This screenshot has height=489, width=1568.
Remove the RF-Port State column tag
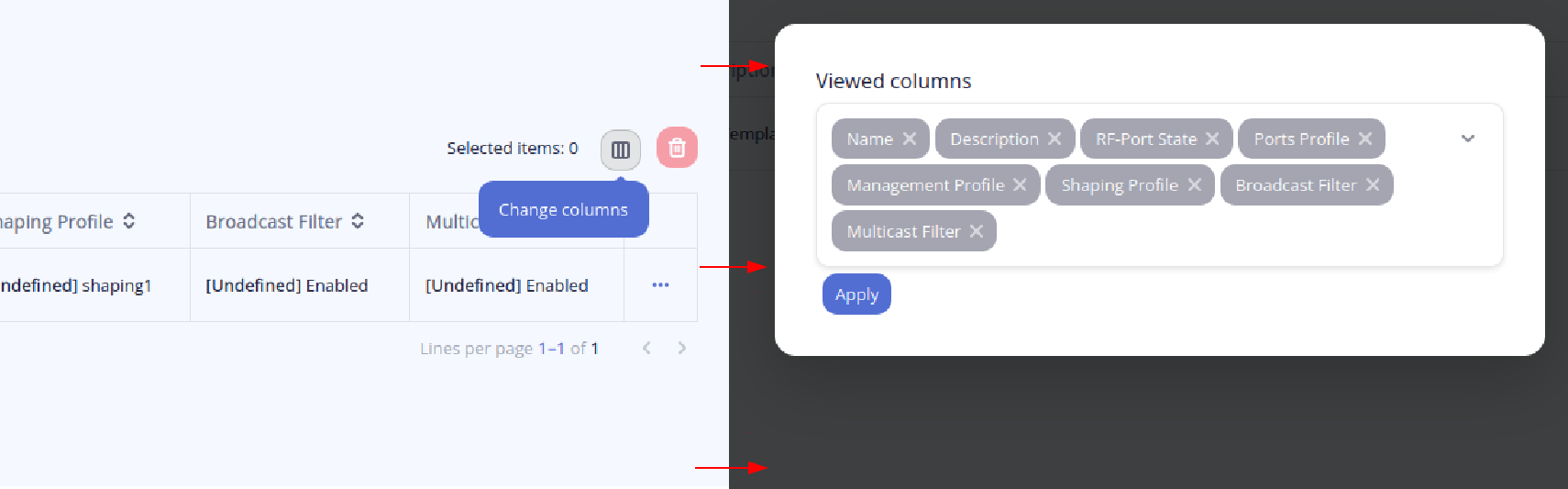point(1212,139)
